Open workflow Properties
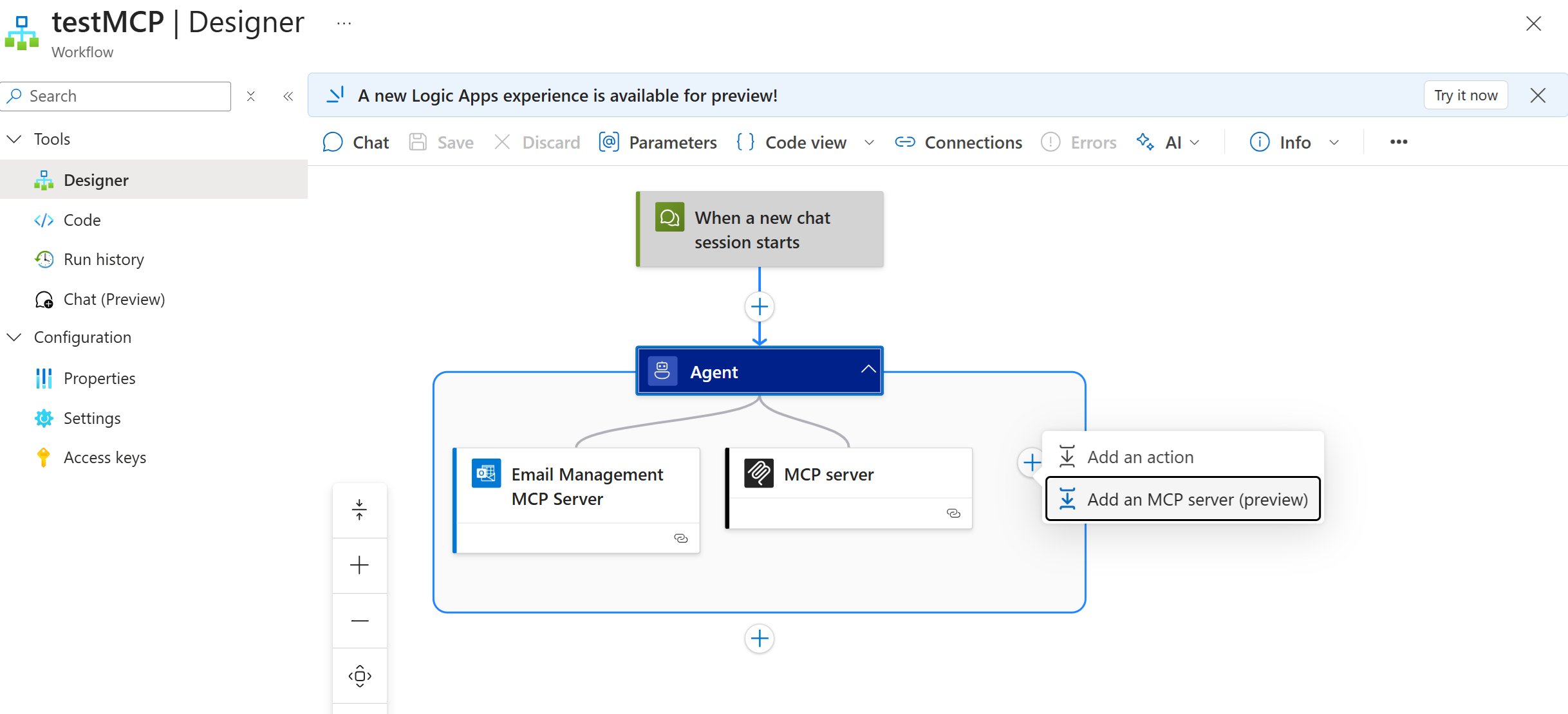This screenshot has height=714, width=1568. point(99,378)
